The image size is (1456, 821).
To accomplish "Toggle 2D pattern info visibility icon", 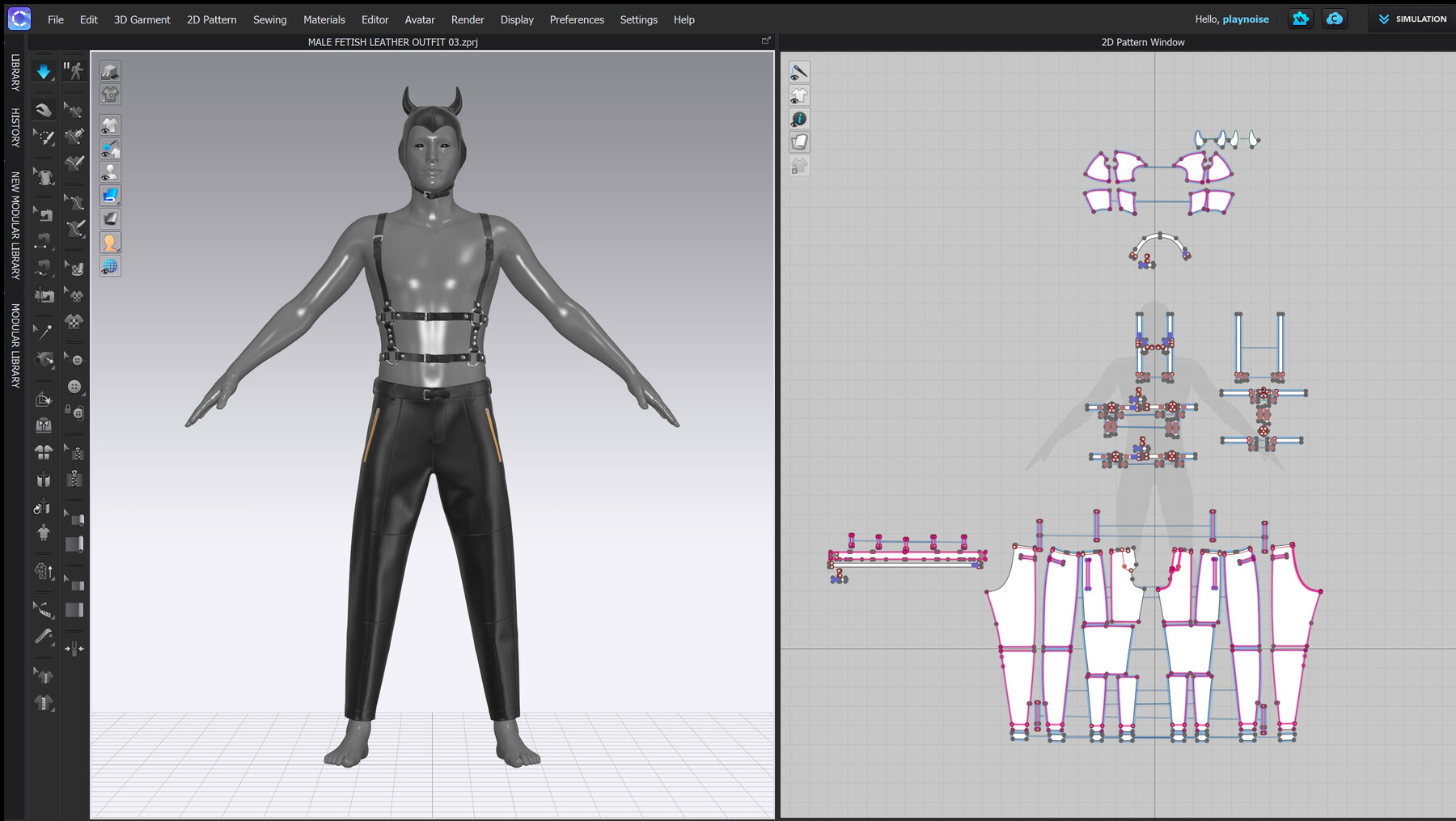I will click(799, 120).
